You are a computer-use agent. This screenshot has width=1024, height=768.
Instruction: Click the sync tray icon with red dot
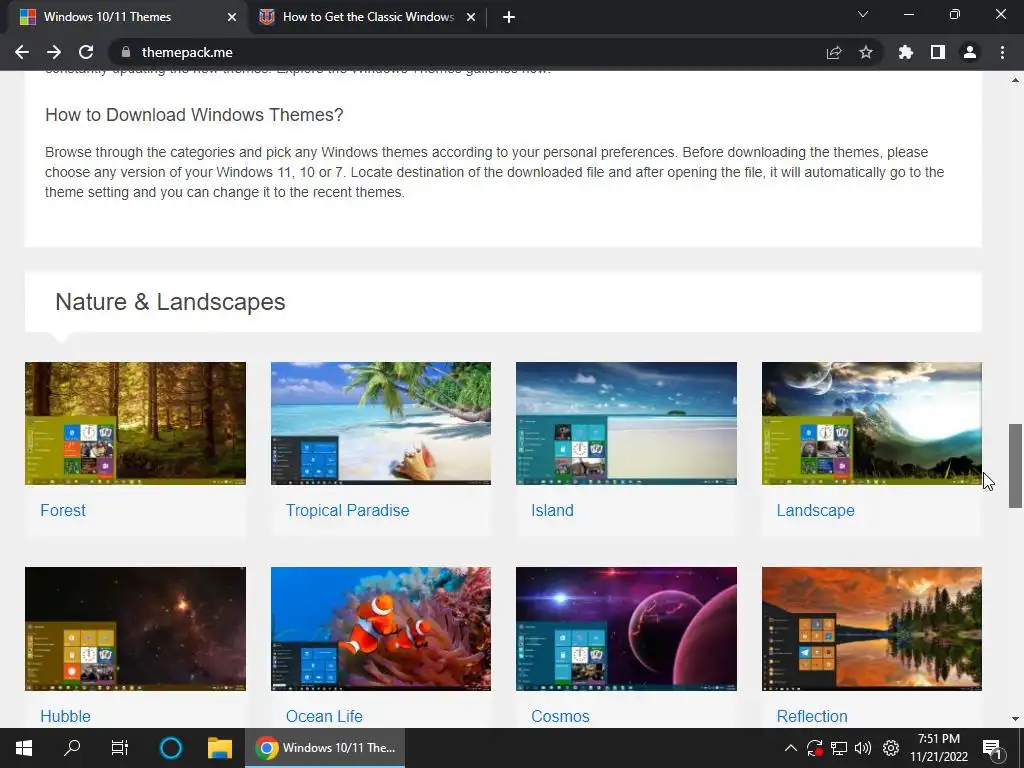point(815,748)
